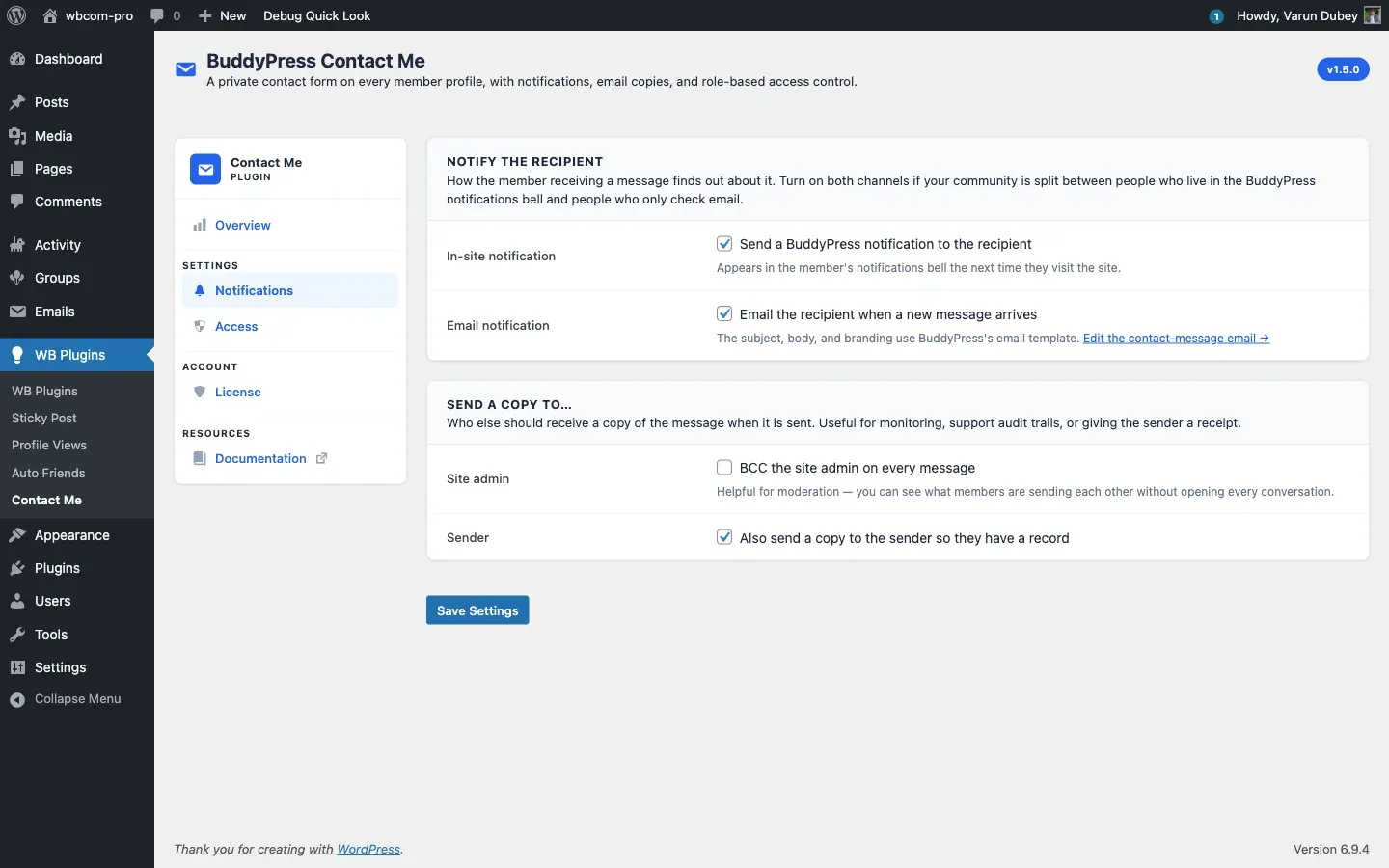1389x868 pixels.
Task: Click the Documentation book icon
Action: pos(200,458)
